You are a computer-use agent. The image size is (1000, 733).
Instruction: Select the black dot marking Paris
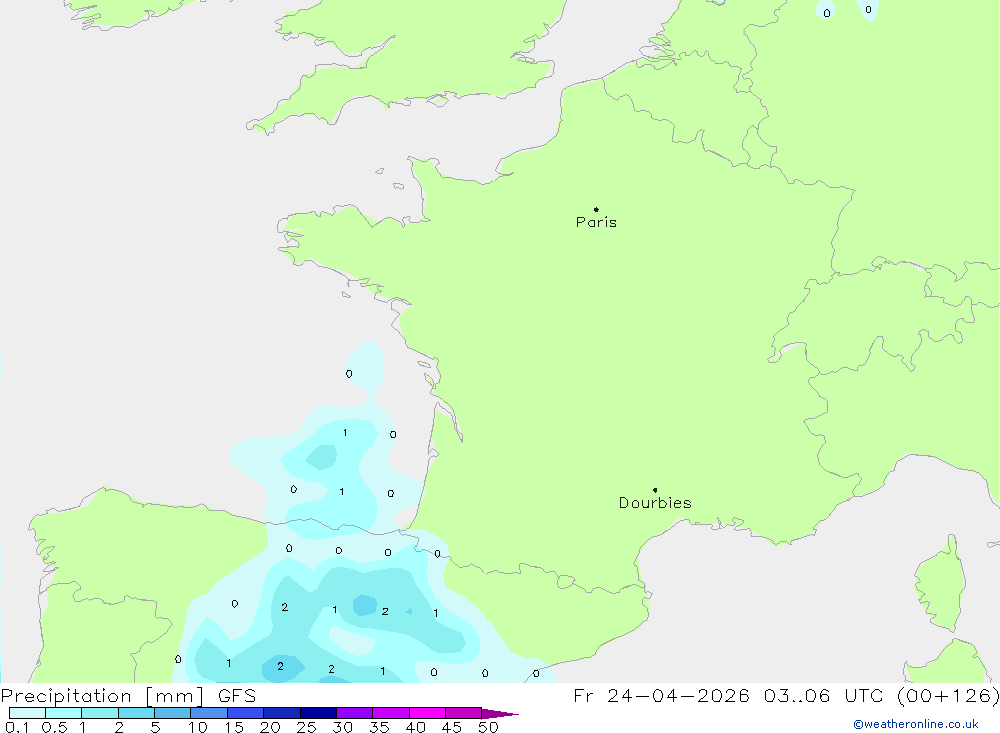click(x=596, y=209)
